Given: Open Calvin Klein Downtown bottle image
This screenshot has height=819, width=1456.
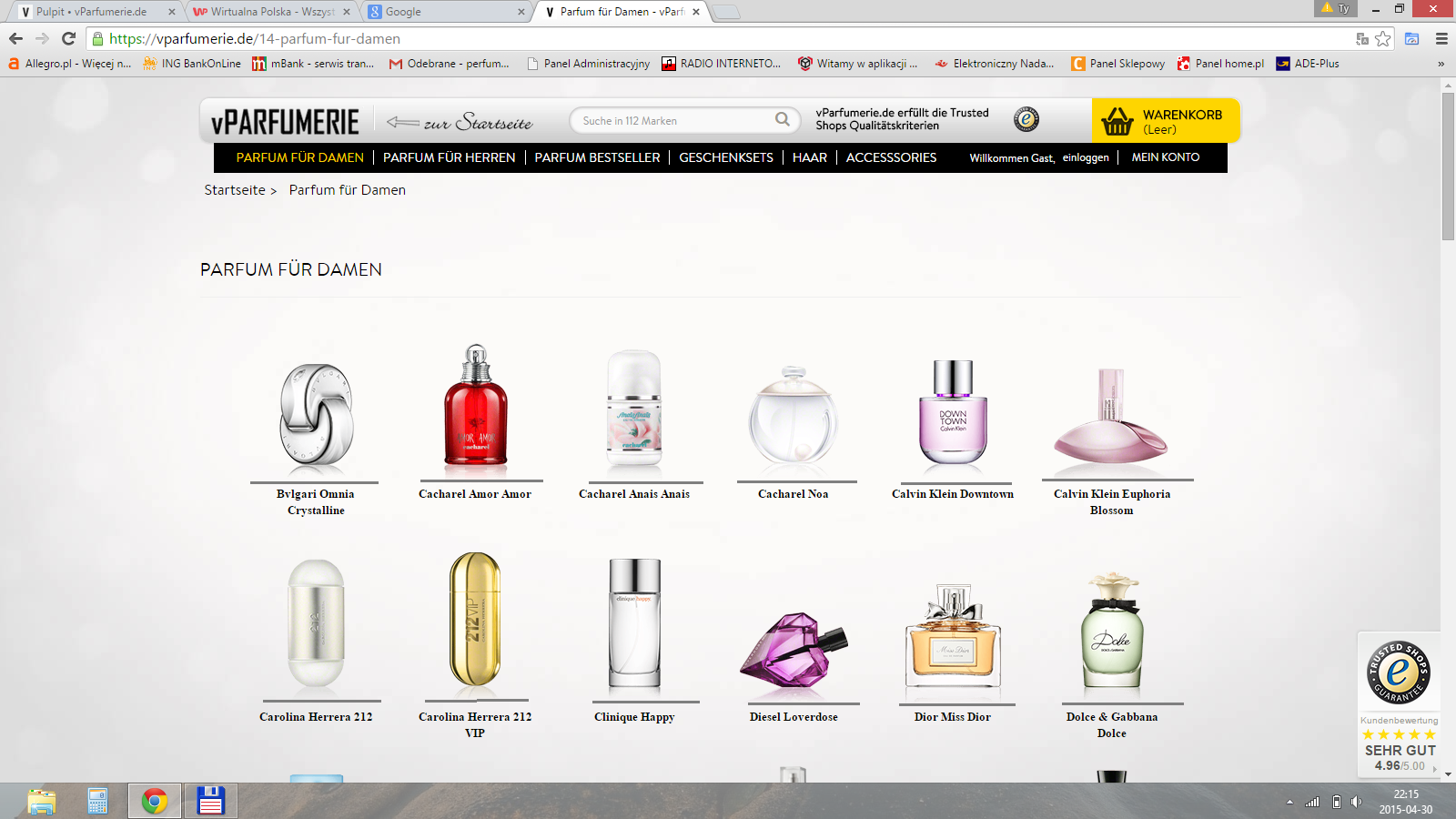Looking at the screenshot, I should tap(953, 414).
